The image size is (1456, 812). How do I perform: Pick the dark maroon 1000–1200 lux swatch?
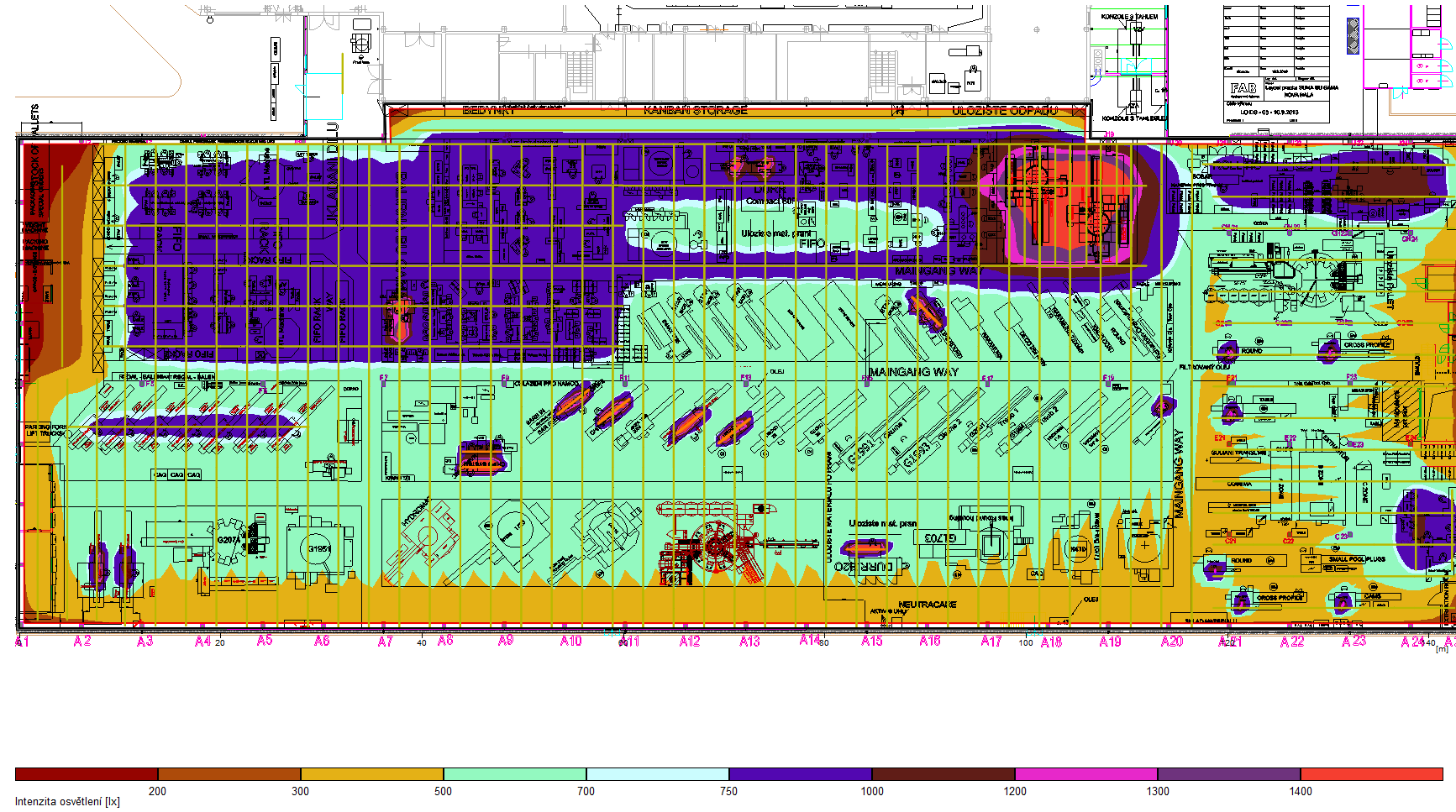[x=944, y=774]
